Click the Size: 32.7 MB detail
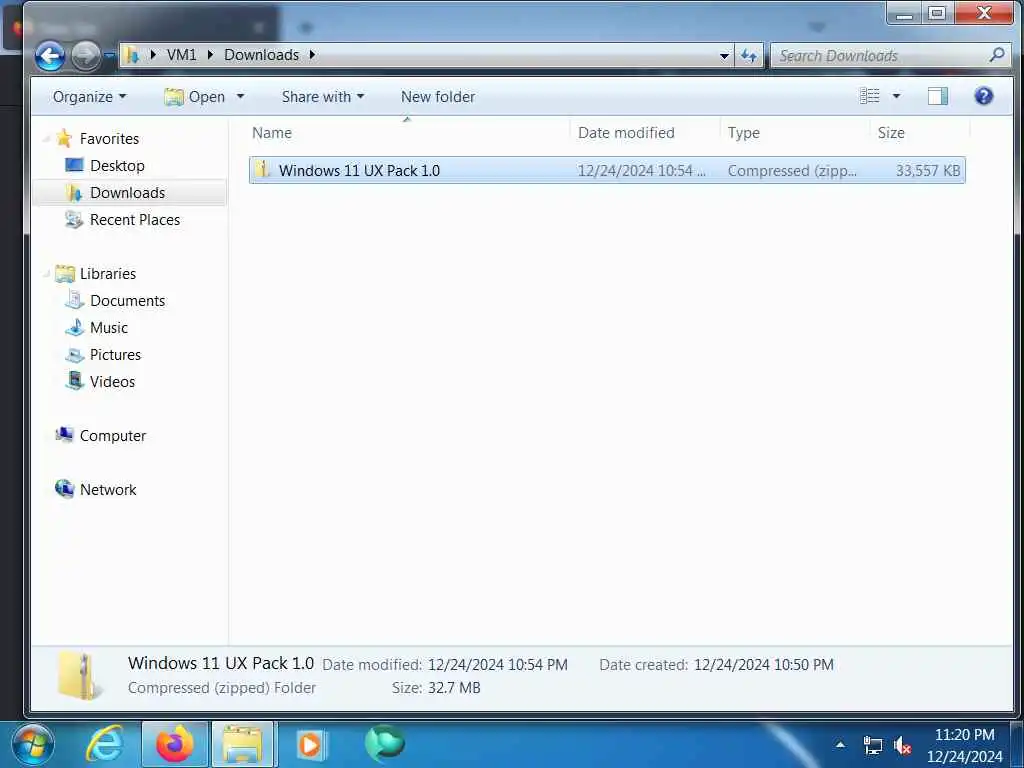1024x768 pixels. coord(436,688)
